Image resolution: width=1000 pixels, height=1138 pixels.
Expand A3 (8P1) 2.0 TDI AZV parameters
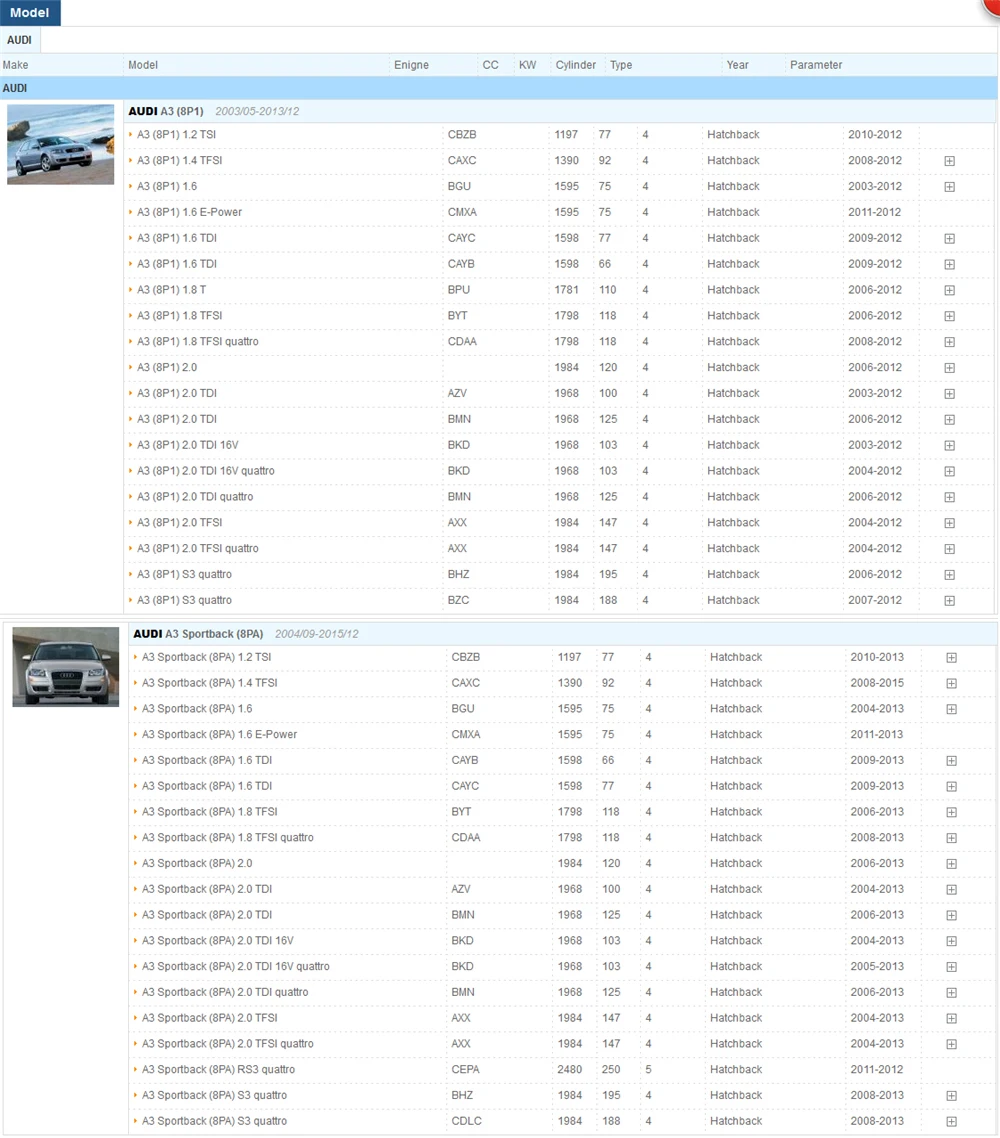click(949, 394)
